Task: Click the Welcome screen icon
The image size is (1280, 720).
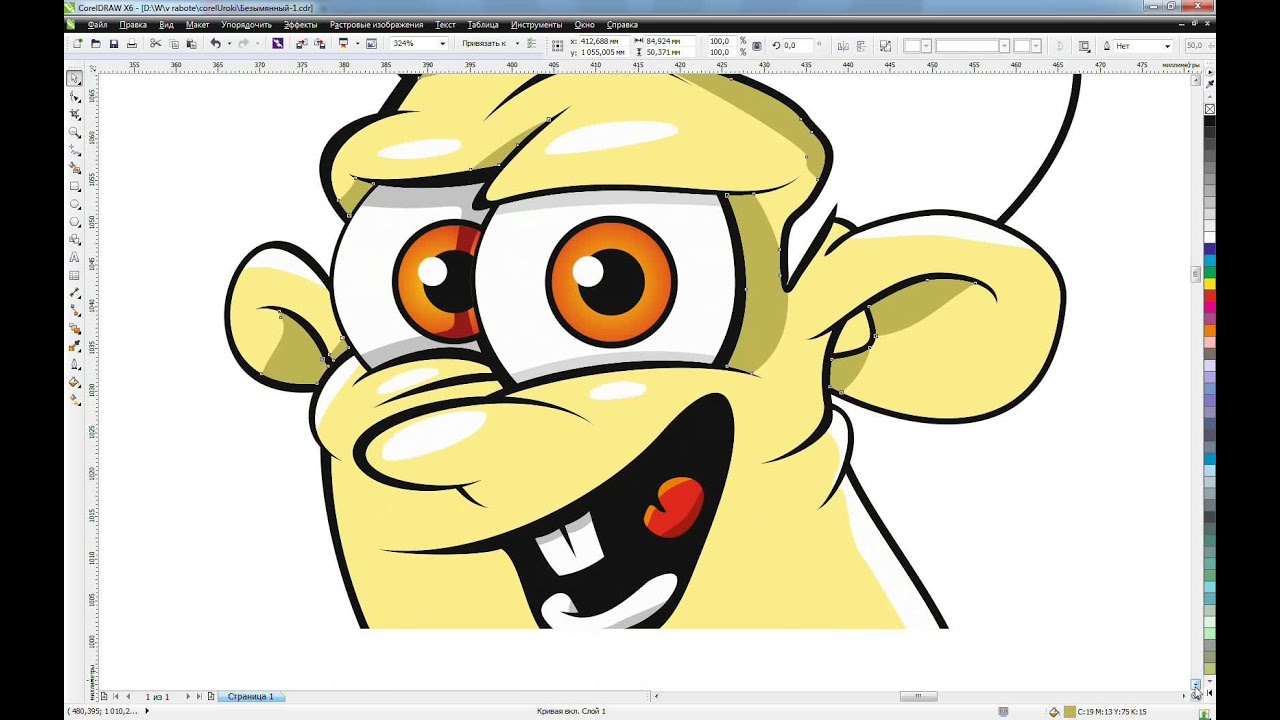Action: [371, 44]
